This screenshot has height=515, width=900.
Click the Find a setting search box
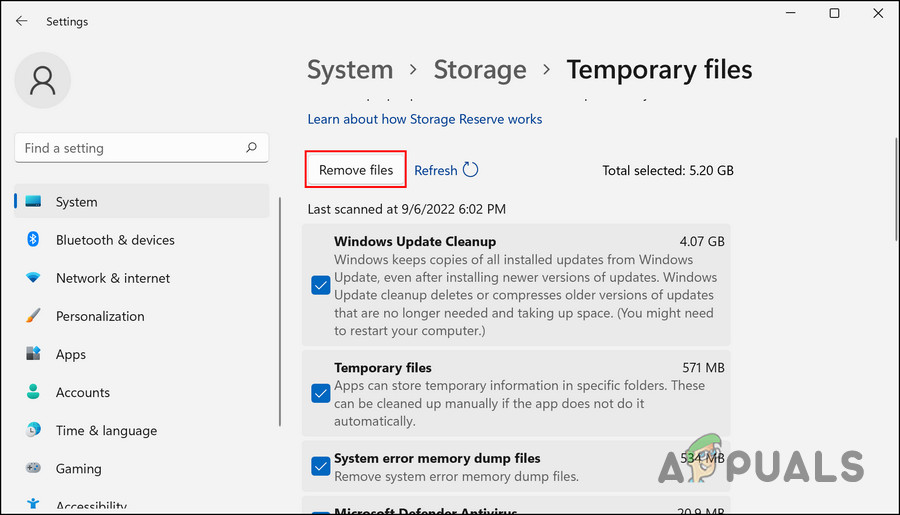(130, 148)
